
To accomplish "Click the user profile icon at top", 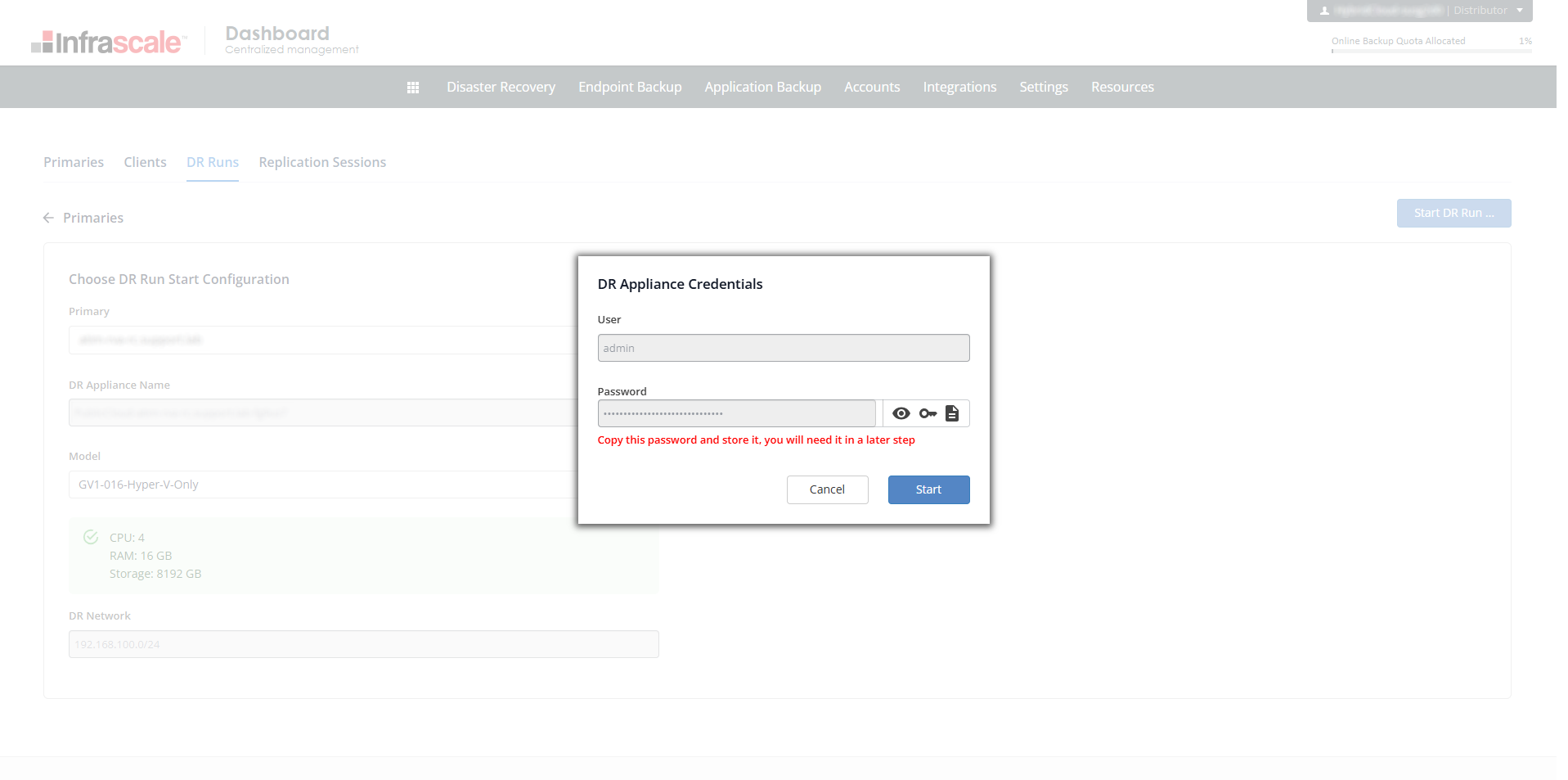I will (1324, 11).
